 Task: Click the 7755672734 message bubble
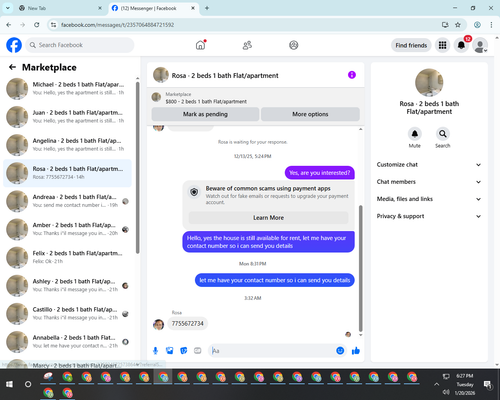pyautogui.click(x=187, y=324)
